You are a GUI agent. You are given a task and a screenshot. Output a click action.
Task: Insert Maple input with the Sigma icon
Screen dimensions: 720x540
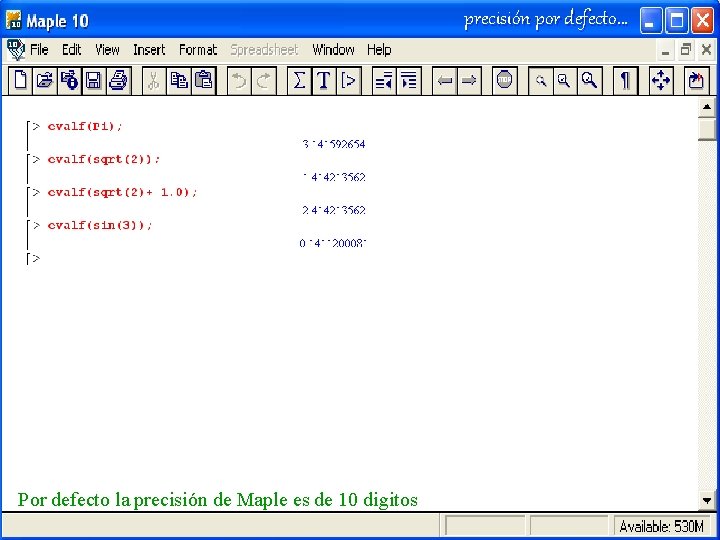[x=299, y=81]
